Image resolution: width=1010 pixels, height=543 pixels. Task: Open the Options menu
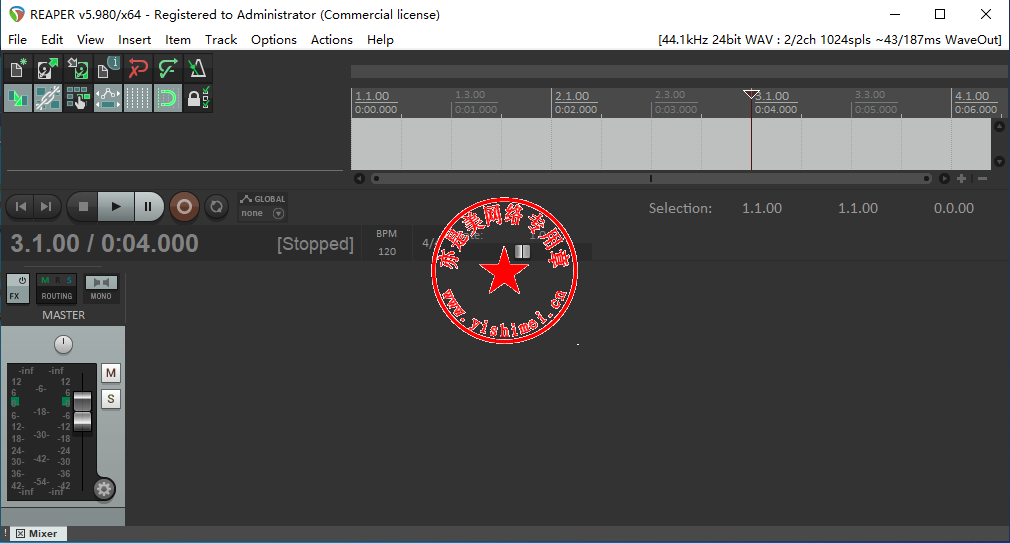point(274,40)
